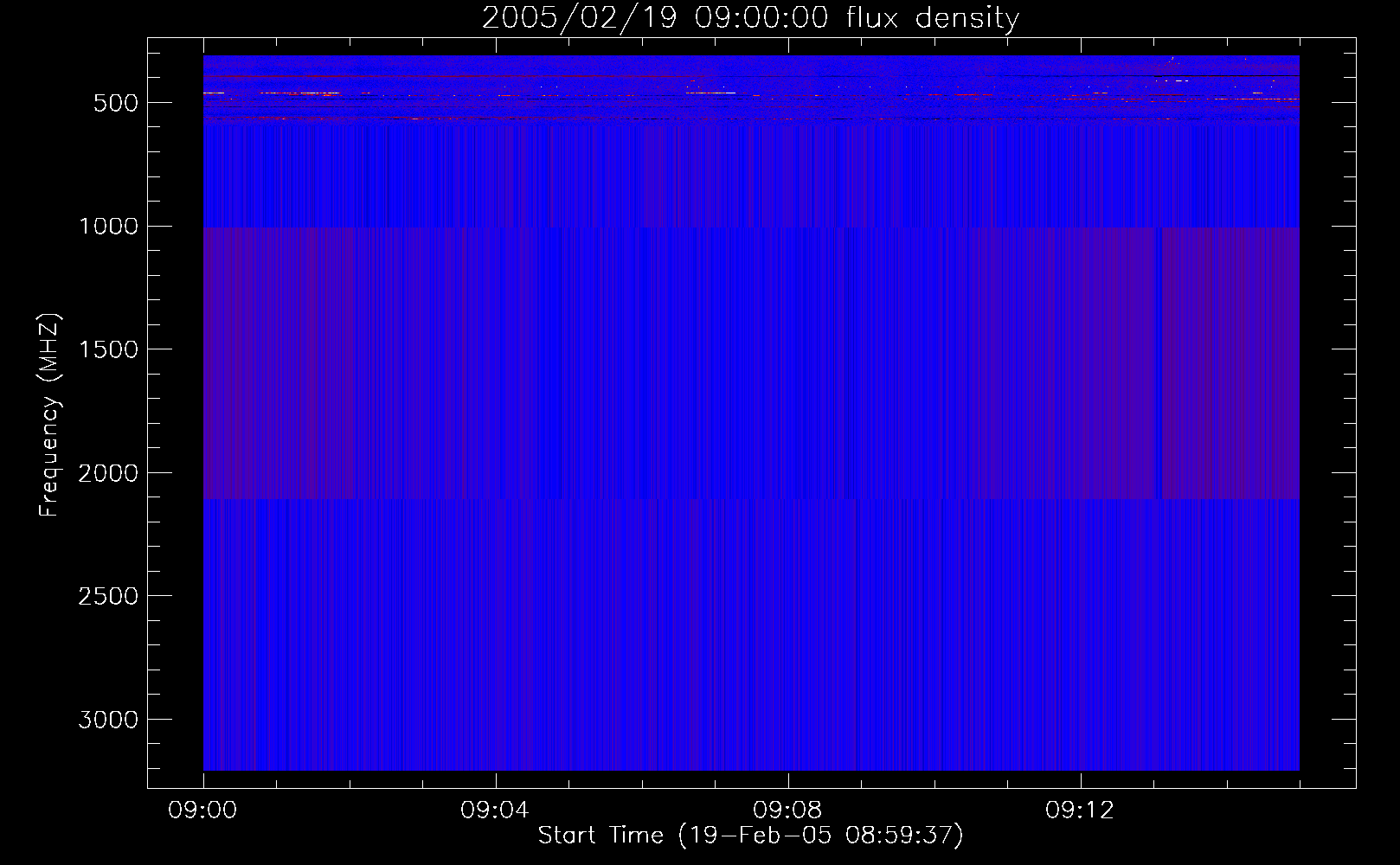Click the 2000 frequency tick label
1400x865 pixels.
pyautogui.click(x=108, y=473)
